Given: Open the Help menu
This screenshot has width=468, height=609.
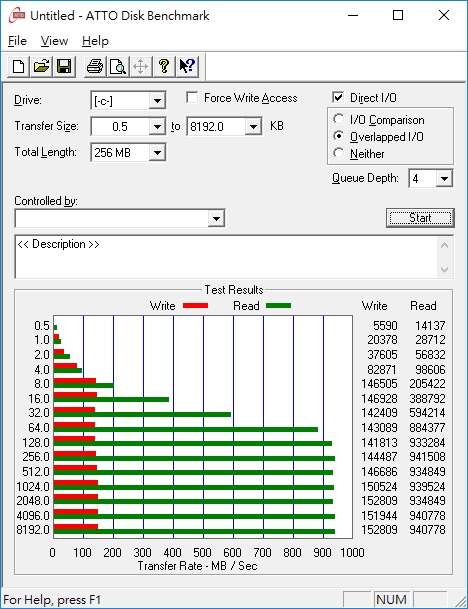Looking at the screenshot, I should click(95, 41).
